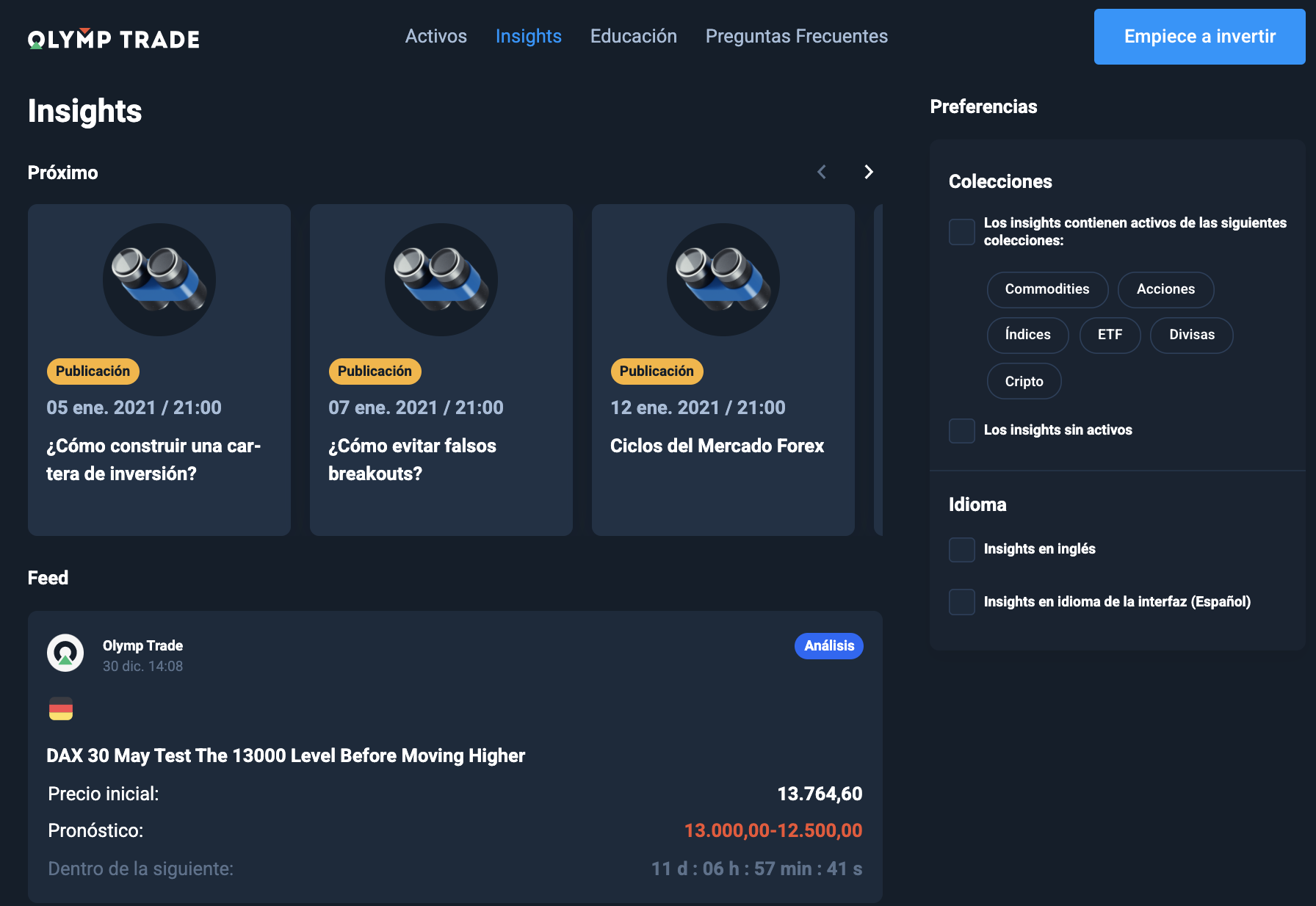Screen dimensions: 1316x906
Task: Click binoculars icon on investment portfolio card
Action: click(x=159, y=280)
